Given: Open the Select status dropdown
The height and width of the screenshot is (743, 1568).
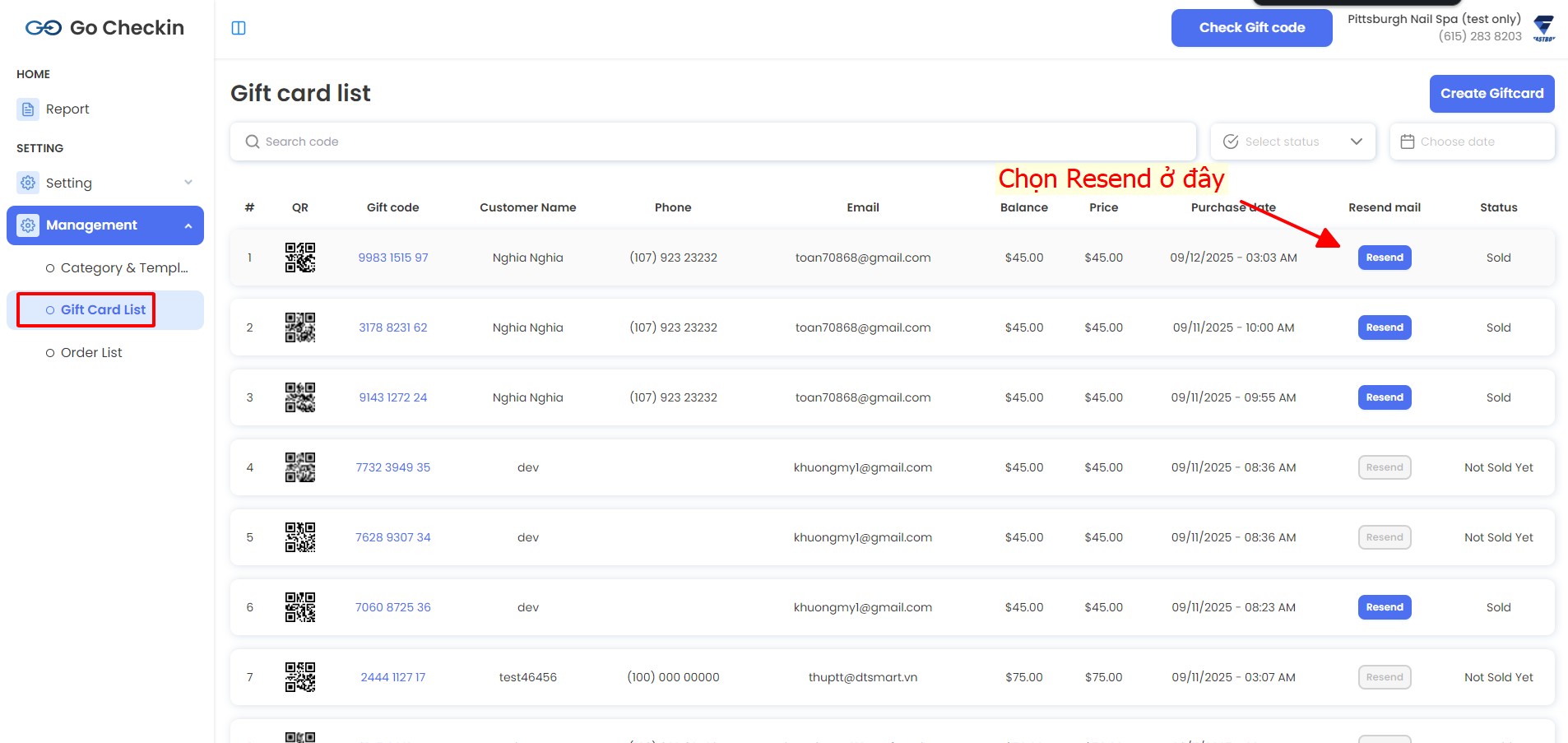Looking at the screenshot, I should (x=1292, y=142).
